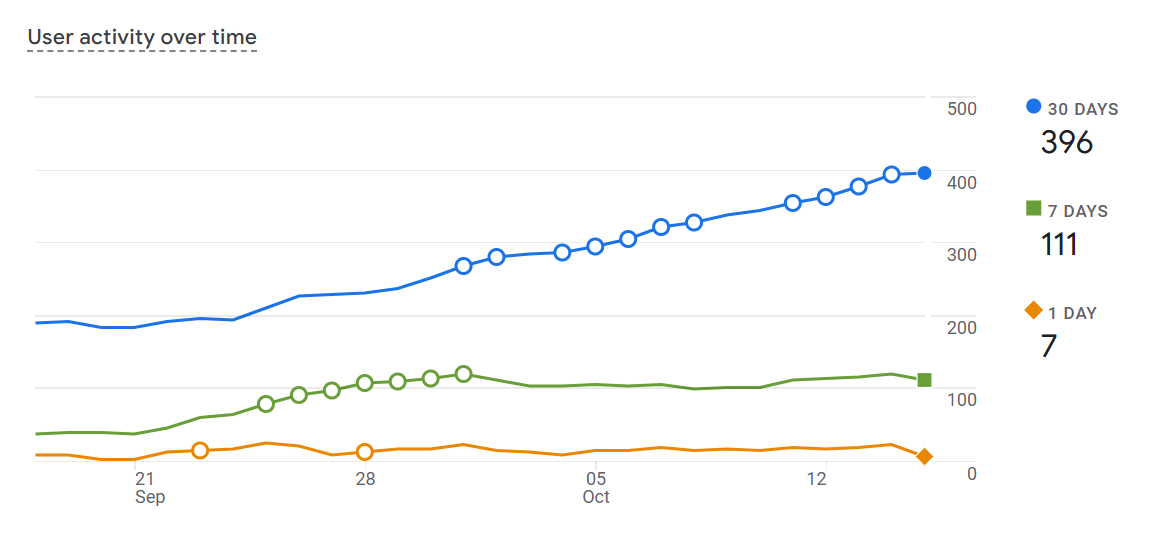Click the 111 value under 7 DAYS

click(x=1059, y=244)
